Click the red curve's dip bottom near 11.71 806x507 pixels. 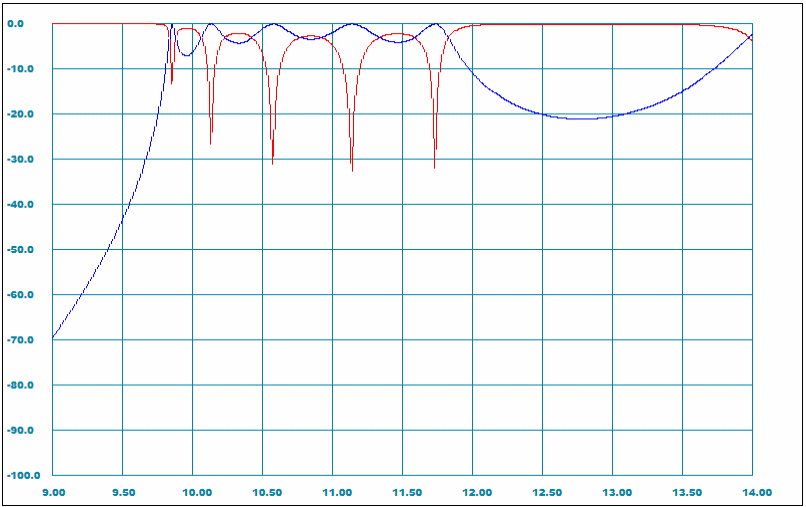pos(434,168)
